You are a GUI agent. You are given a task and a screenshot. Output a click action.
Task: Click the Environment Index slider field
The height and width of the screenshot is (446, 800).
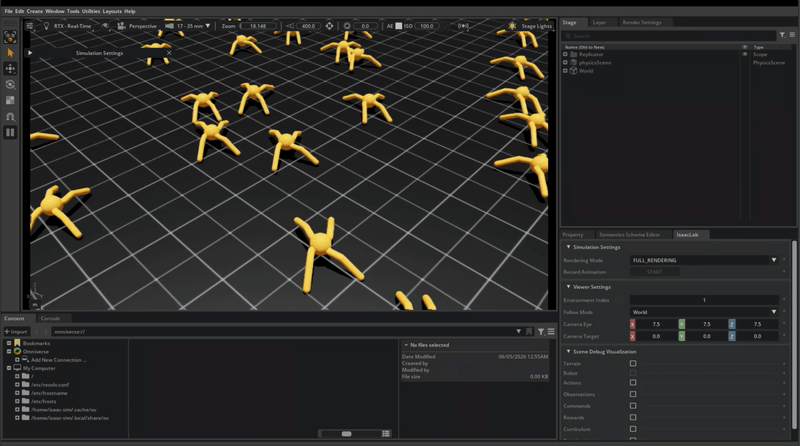tap(704, 300)
